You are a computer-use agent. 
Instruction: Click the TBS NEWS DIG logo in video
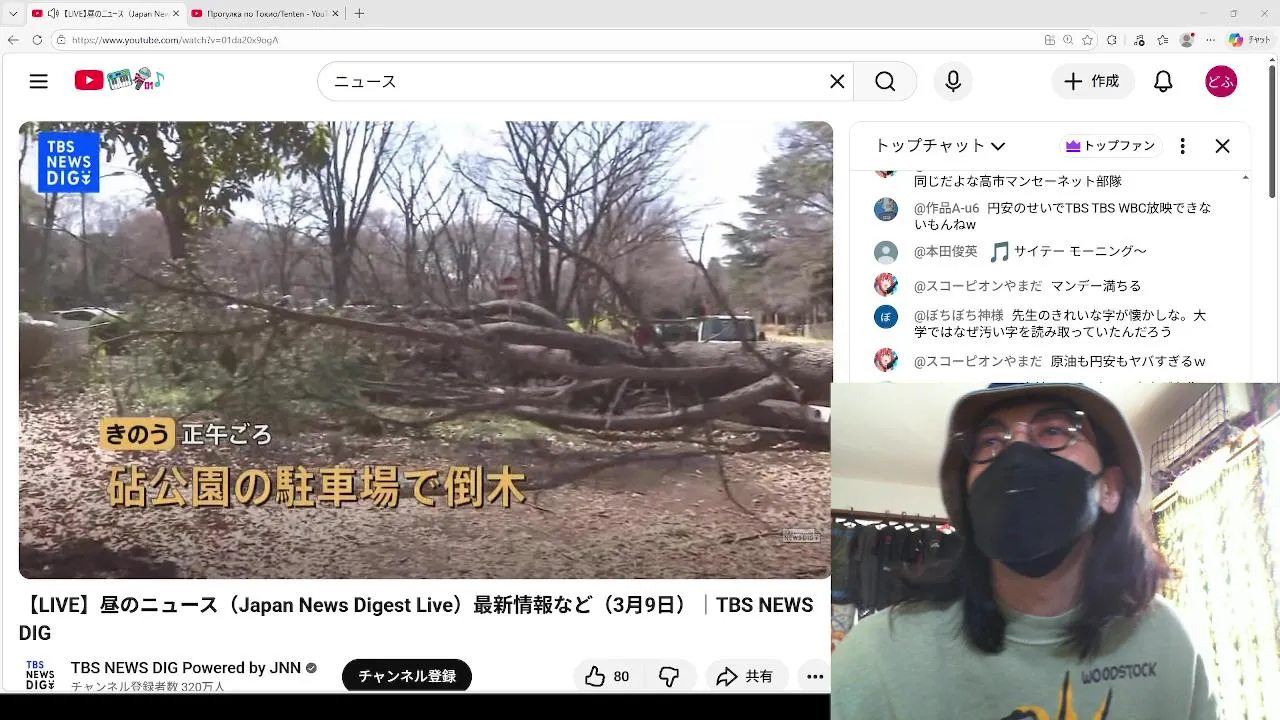[x=69, y=162]
